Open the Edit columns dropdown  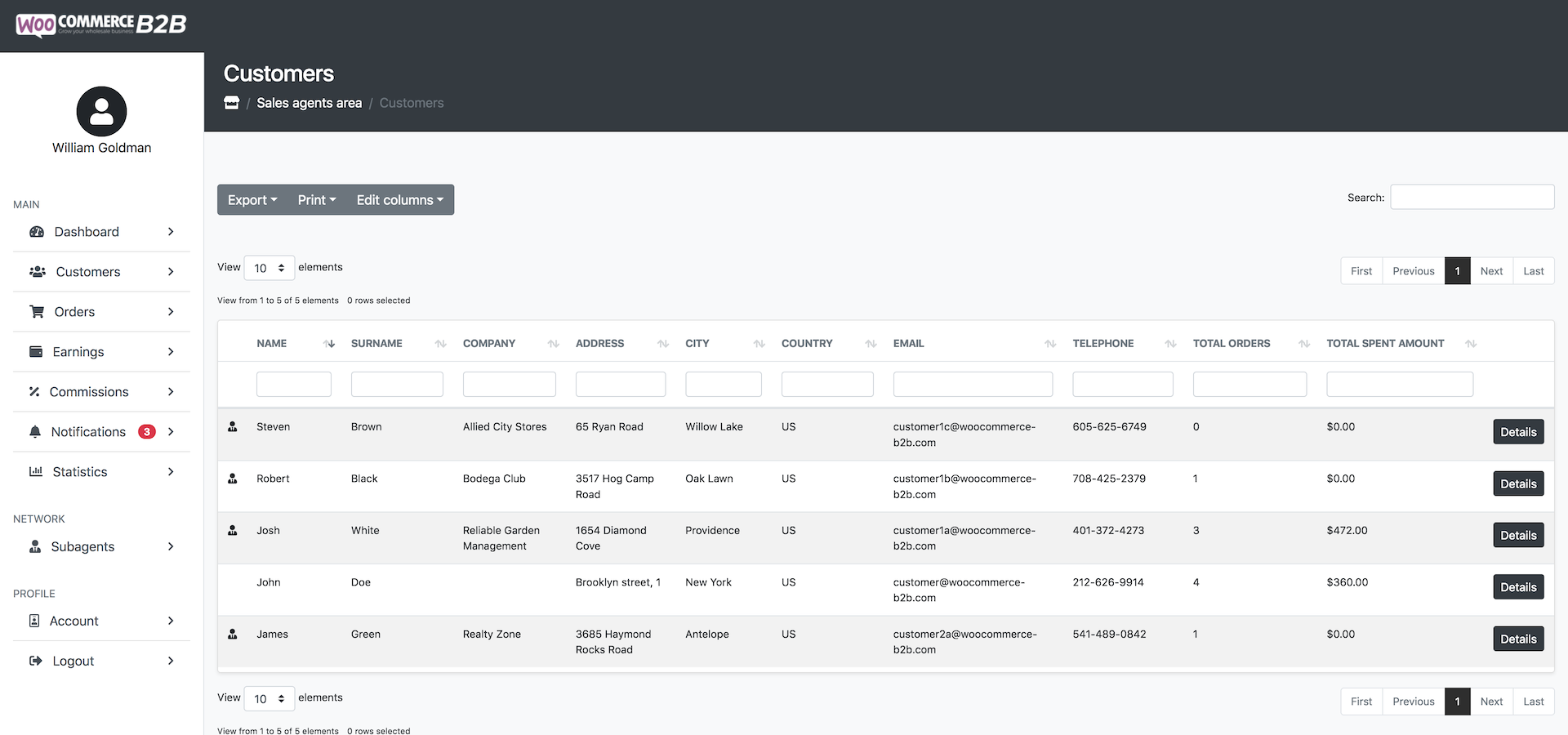(x=399, y=200)
